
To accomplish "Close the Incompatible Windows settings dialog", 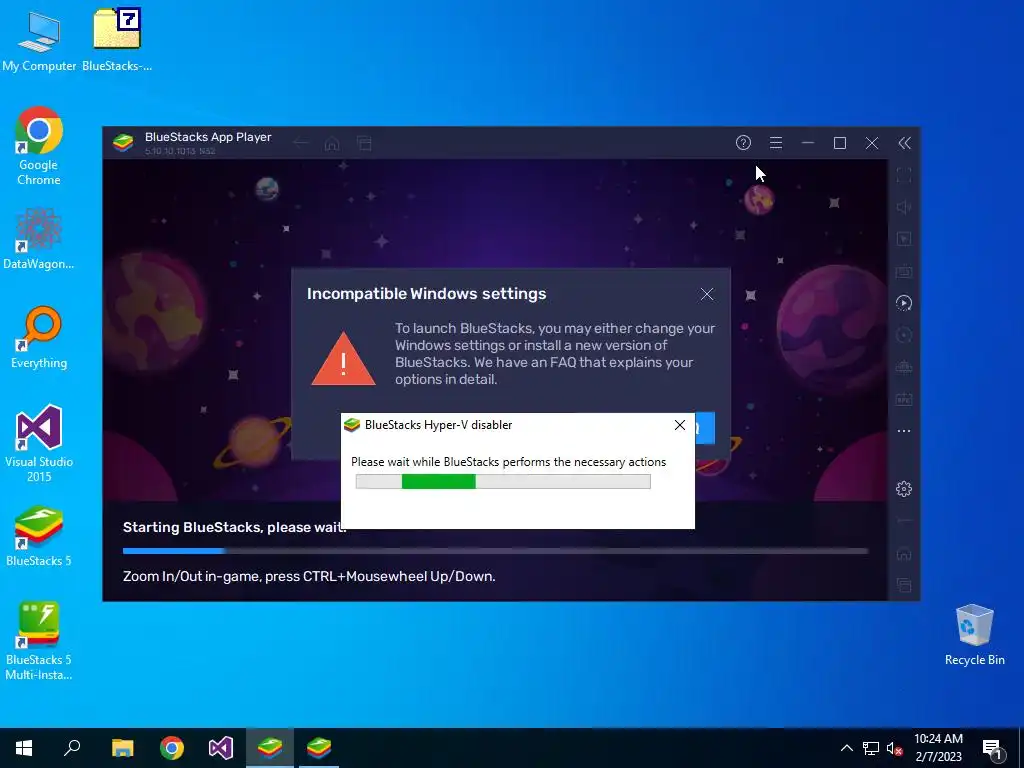I will point(707,295).
